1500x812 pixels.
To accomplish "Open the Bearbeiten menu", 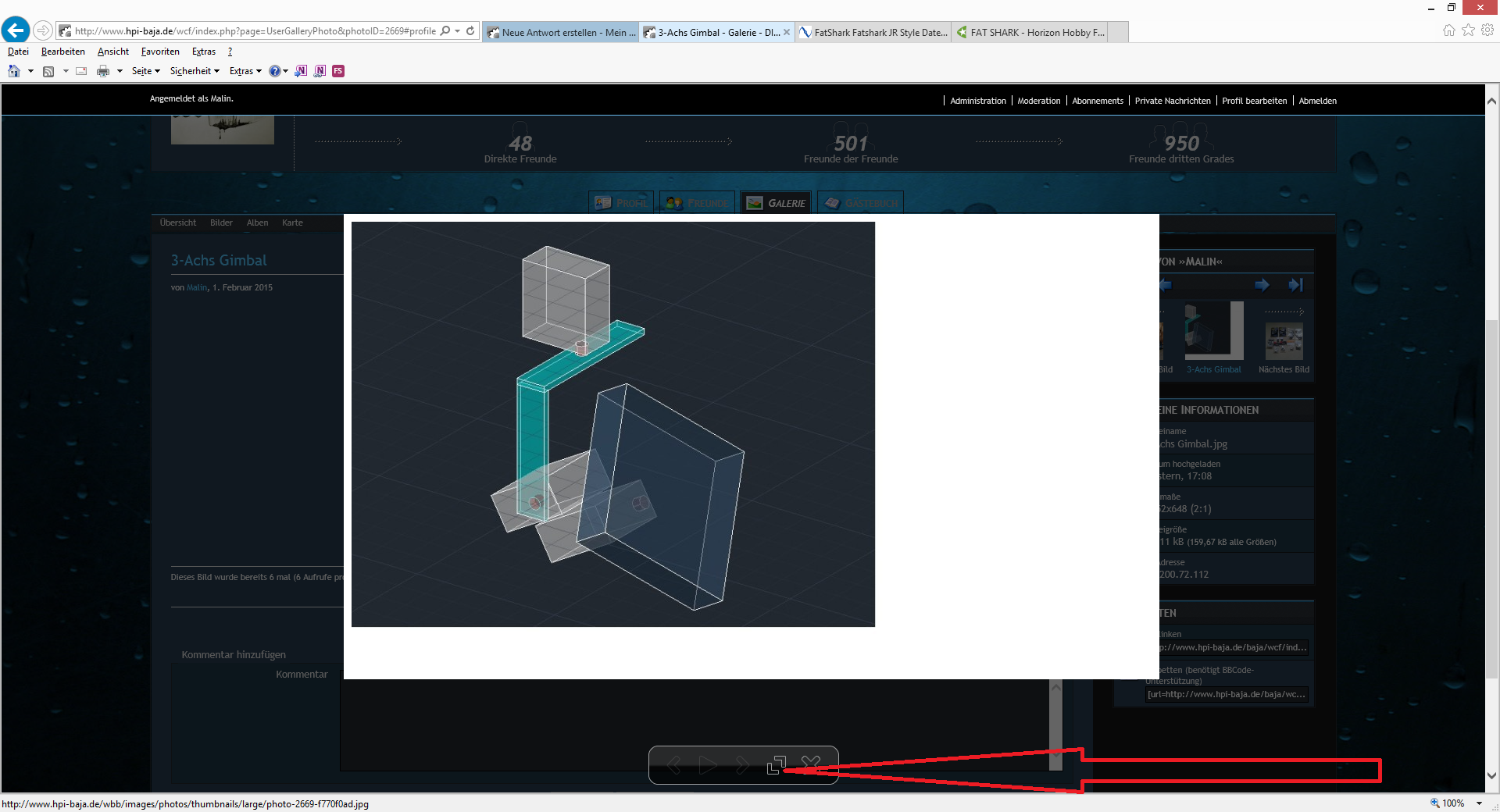I will (x=63, y=52).
